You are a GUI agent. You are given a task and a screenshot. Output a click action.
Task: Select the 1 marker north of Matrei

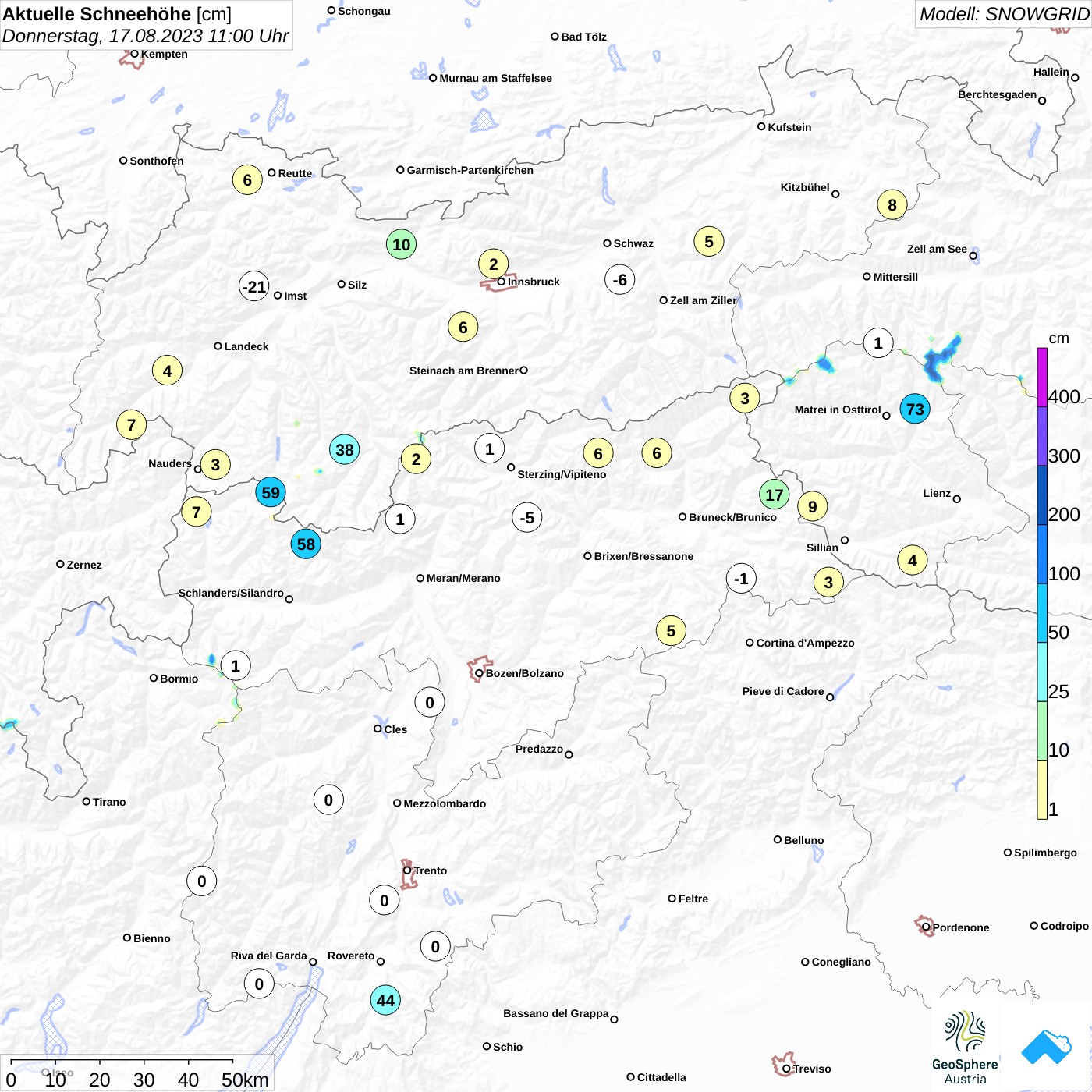click(878, 343)
